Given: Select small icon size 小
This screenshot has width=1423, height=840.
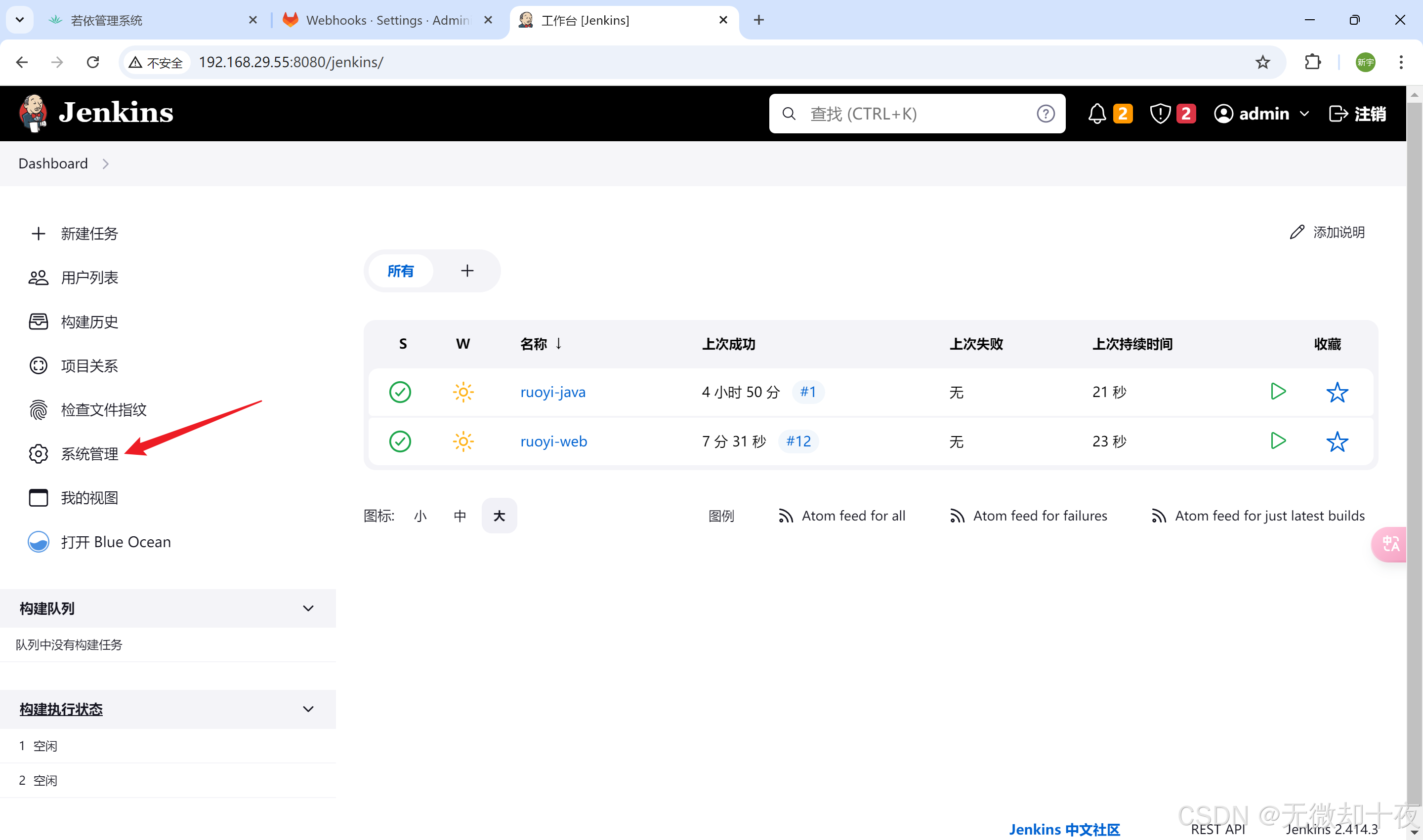Looking at the screenshot, I should (x=420, y=516).
